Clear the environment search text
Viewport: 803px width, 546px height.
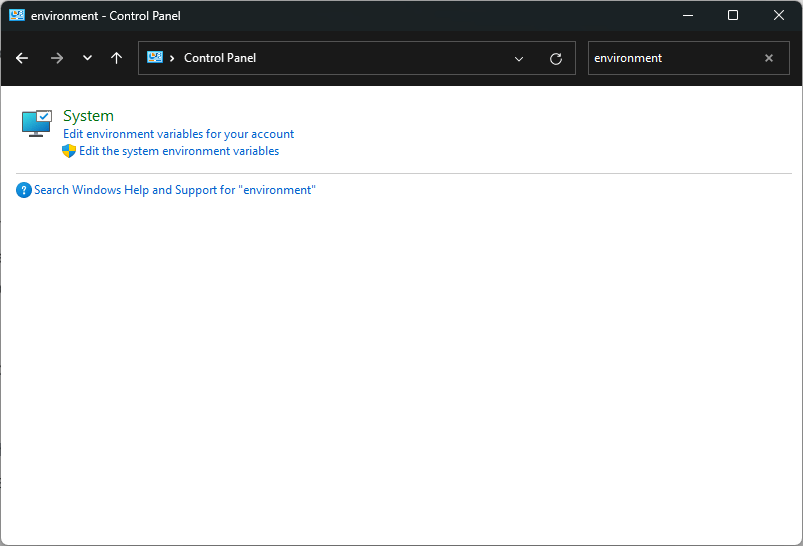tap(769, 58)
